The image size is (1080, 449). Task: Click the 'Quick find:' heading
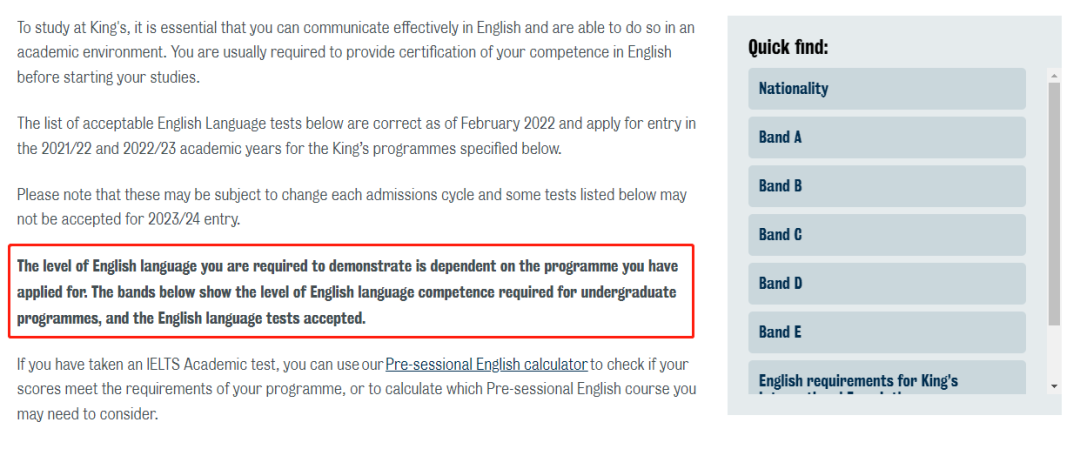[788, 48]
